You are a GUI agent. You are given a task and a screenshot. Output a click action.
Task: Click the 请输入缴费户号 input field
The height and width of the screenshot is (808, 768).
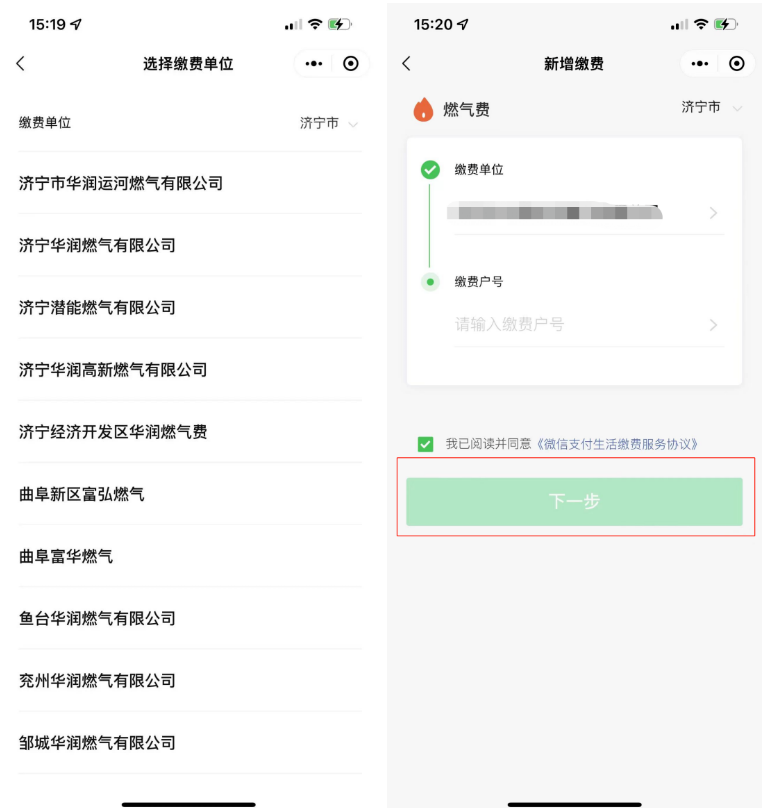click(589, 325)
